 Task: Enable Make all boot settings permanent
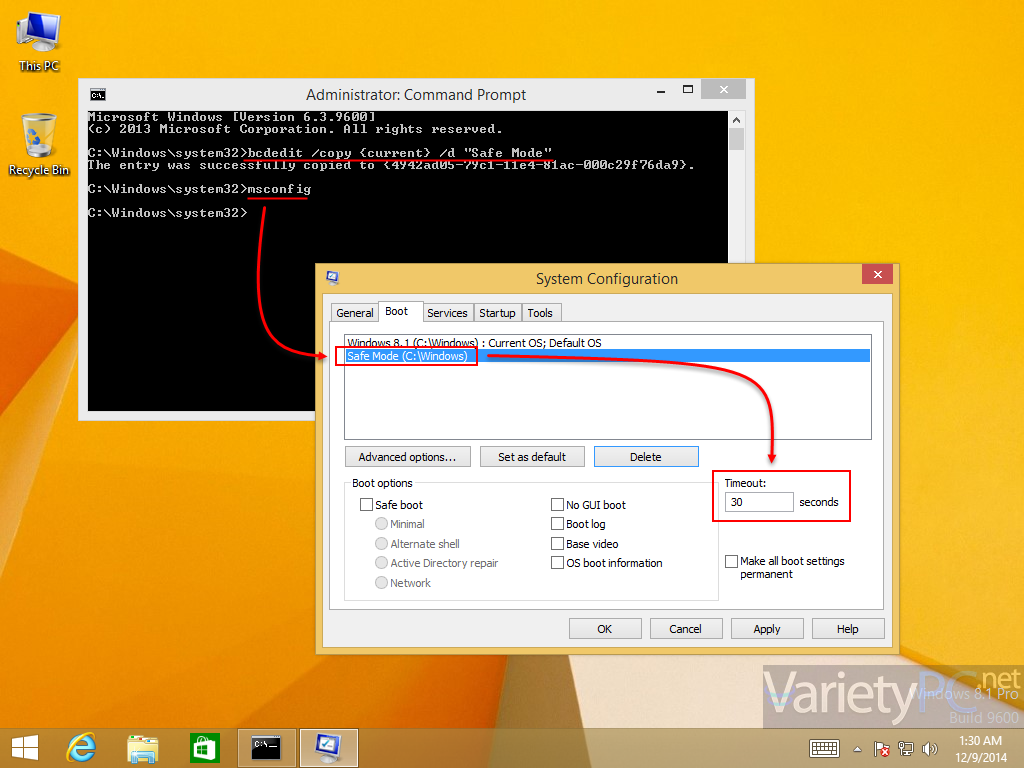coord(731,561)
